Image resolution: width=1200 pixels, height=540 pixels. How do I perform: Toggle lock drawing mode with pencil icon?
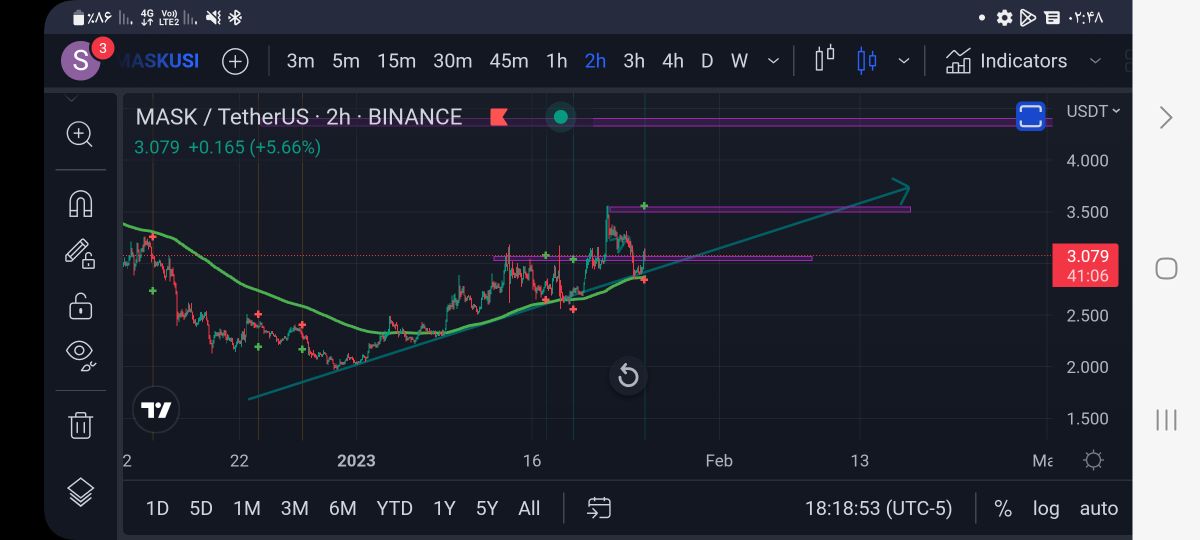pos(79,253)
